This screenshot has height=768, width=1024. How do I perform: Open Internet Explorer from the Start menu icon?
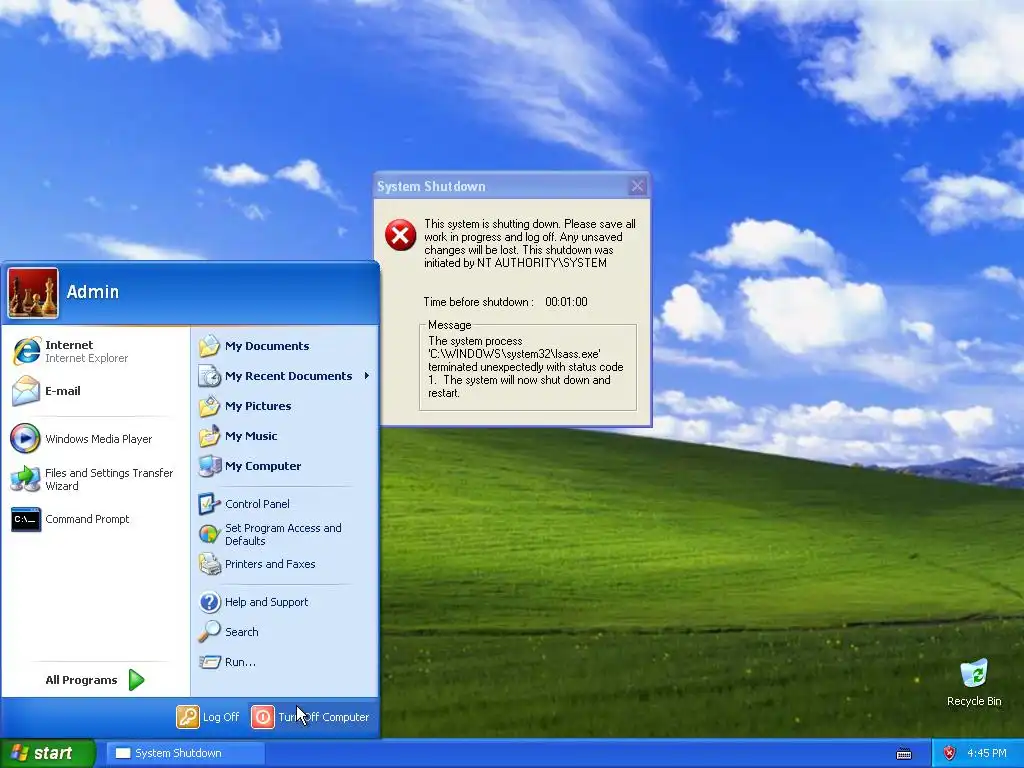click(26, 351)
